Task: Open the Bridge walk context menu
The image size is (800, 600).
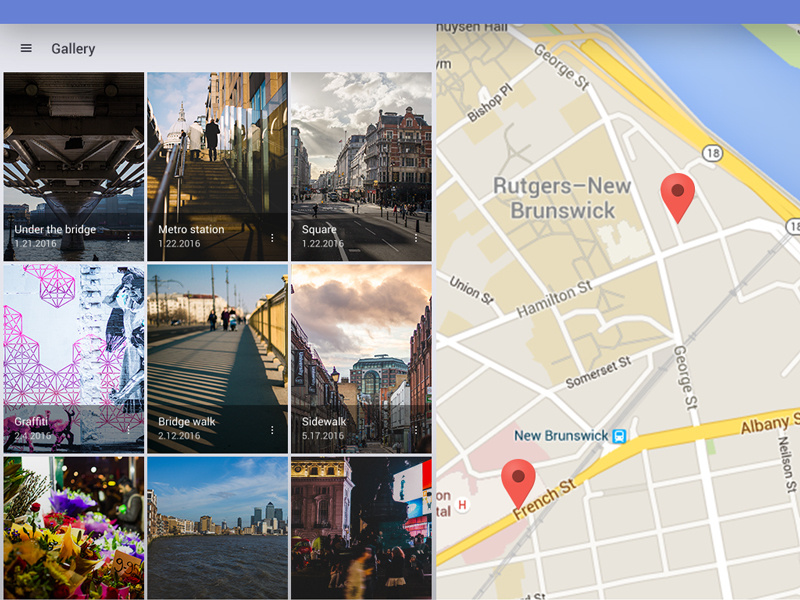Action: (272, 430)
